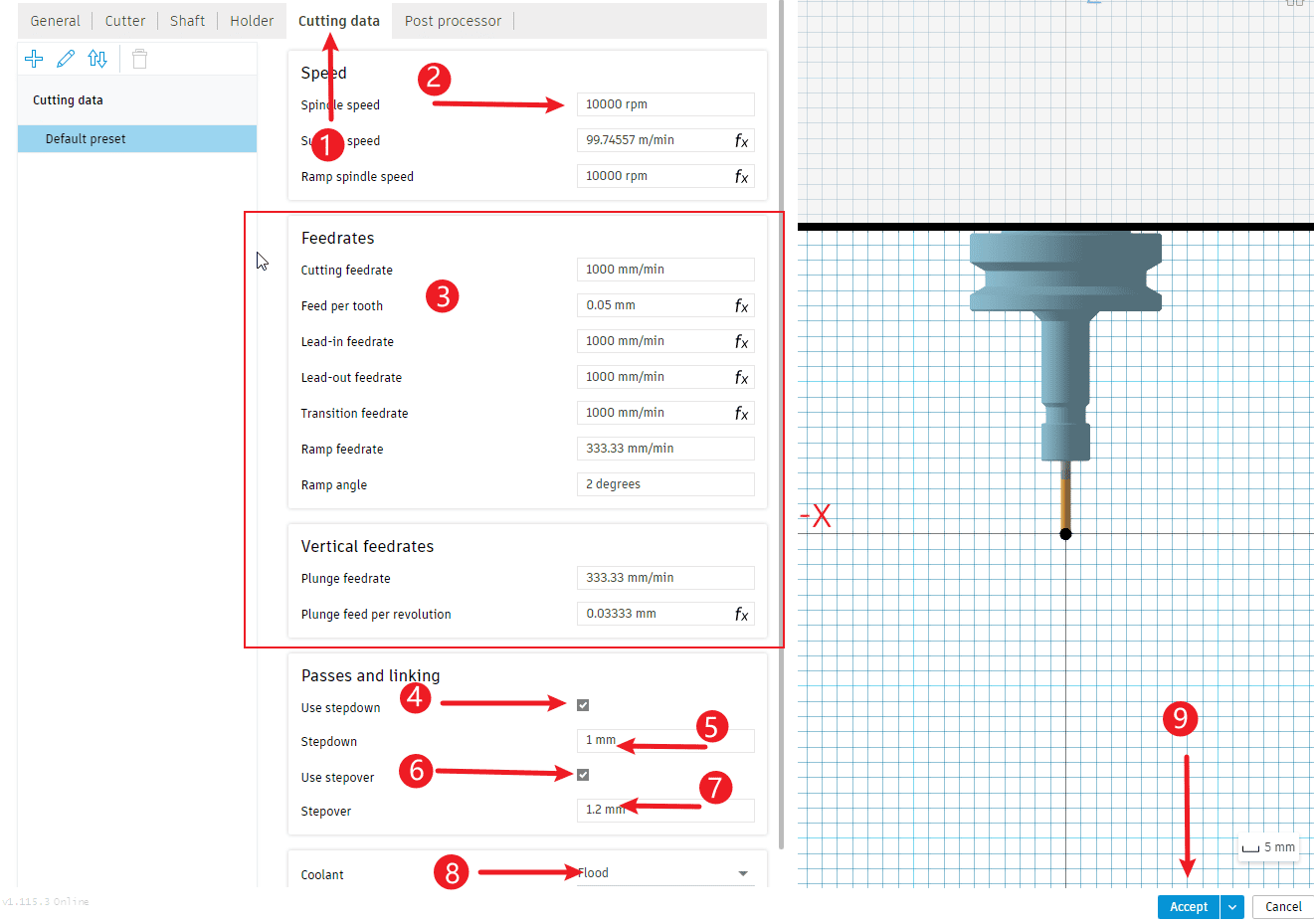Click fx icon beside Lead-in feedrate
The height and width of the screenshot is (924, 1314).
741,342
